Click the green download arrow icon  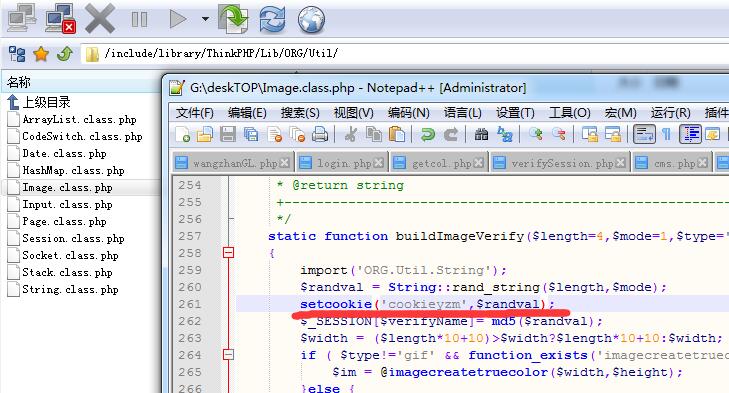click(x=233, y=19)
